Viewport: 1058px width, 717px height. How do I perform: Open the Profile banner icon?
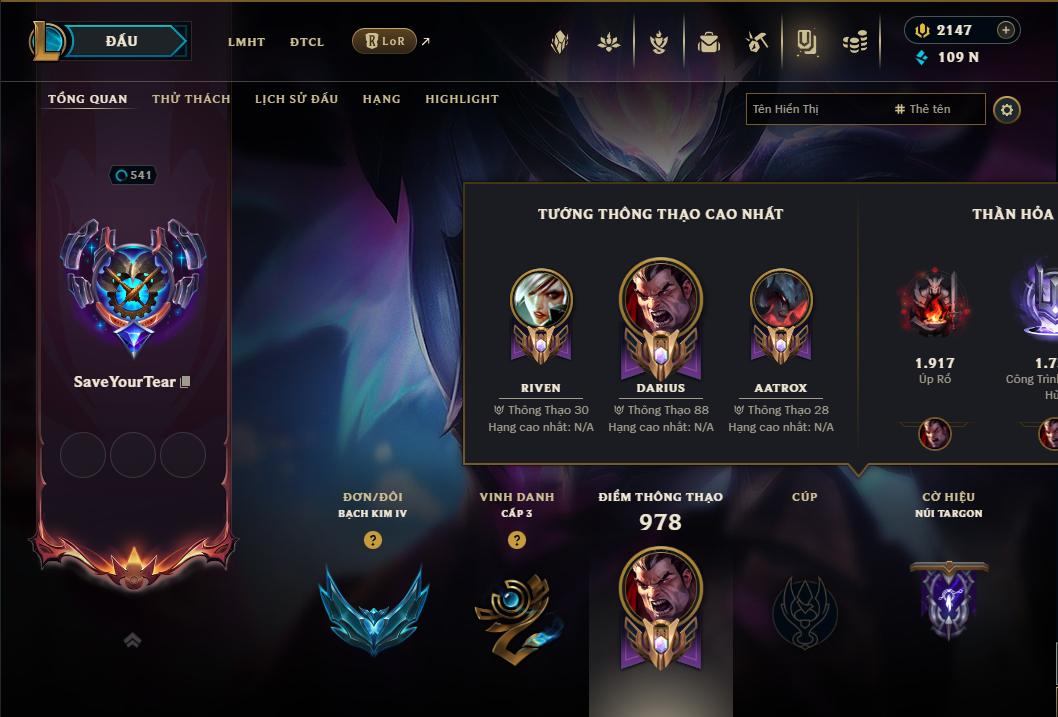click(x=806, y=42)
